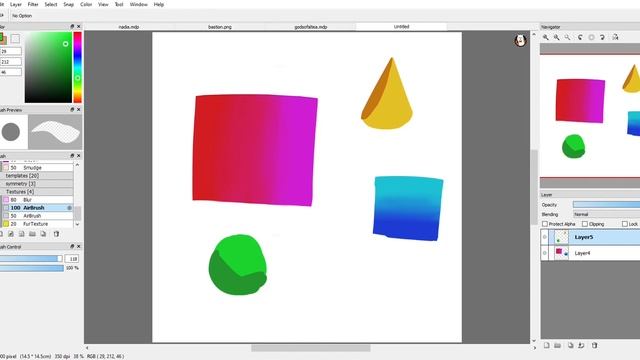Open the Snap menu
This screenshot has height=360, width=640.
(x=69, y=4)
